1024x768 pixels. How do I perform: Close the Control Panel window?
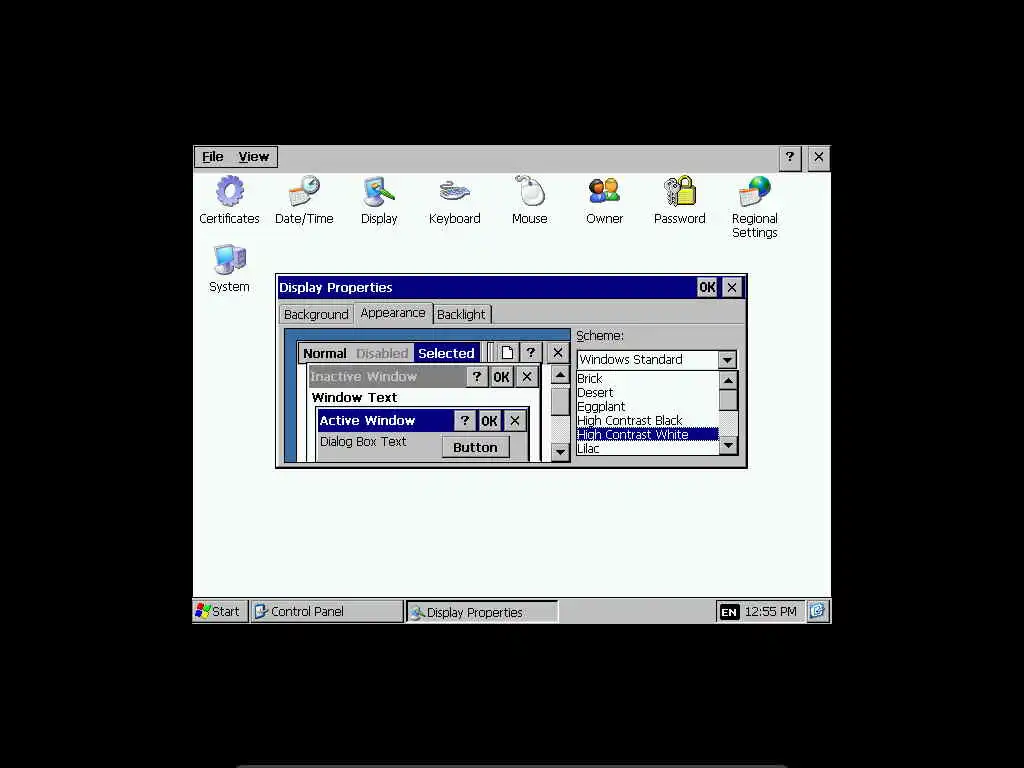[x=818, y=157]
